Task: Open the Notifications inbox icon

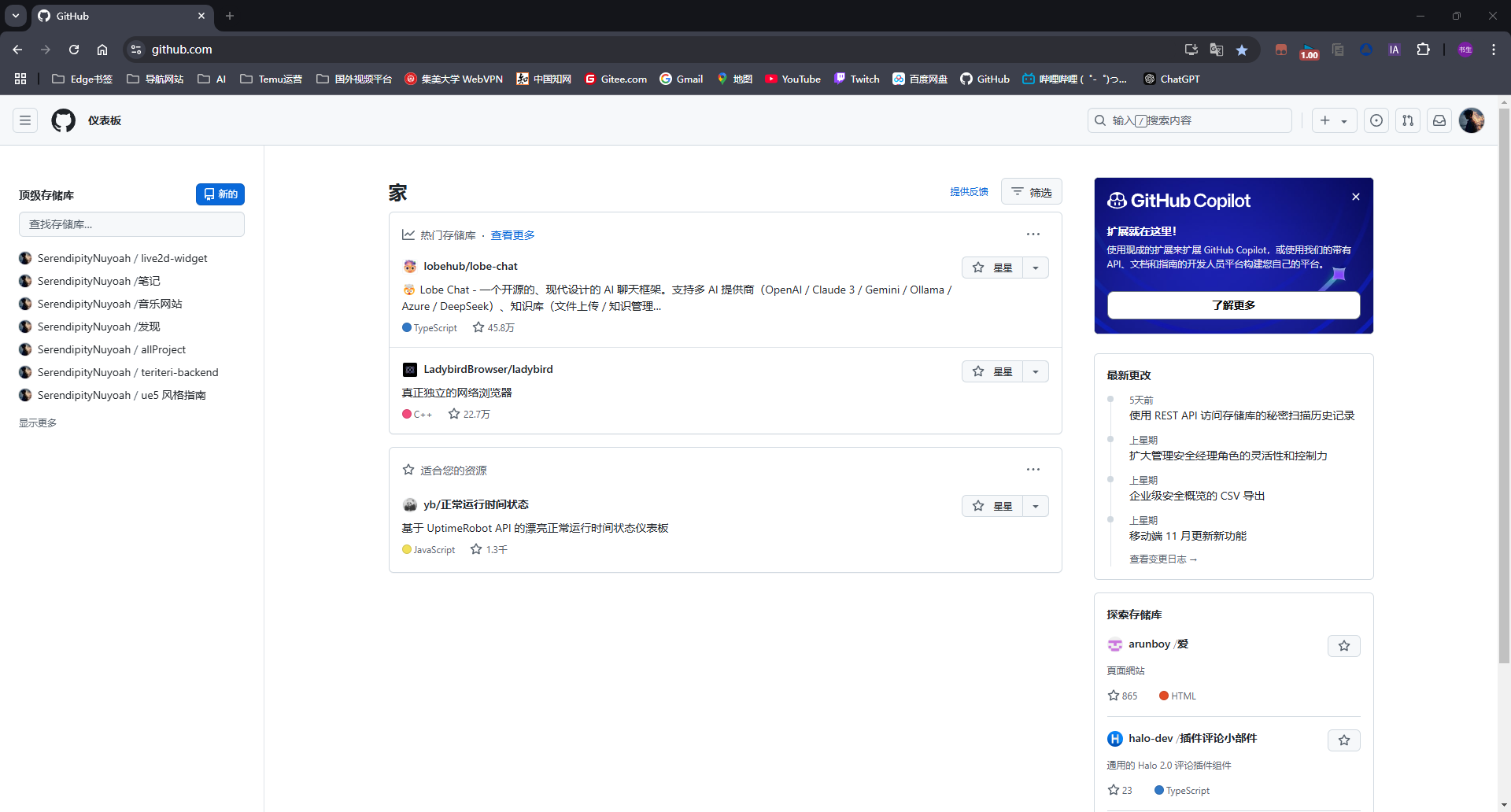Action: 1439,120
